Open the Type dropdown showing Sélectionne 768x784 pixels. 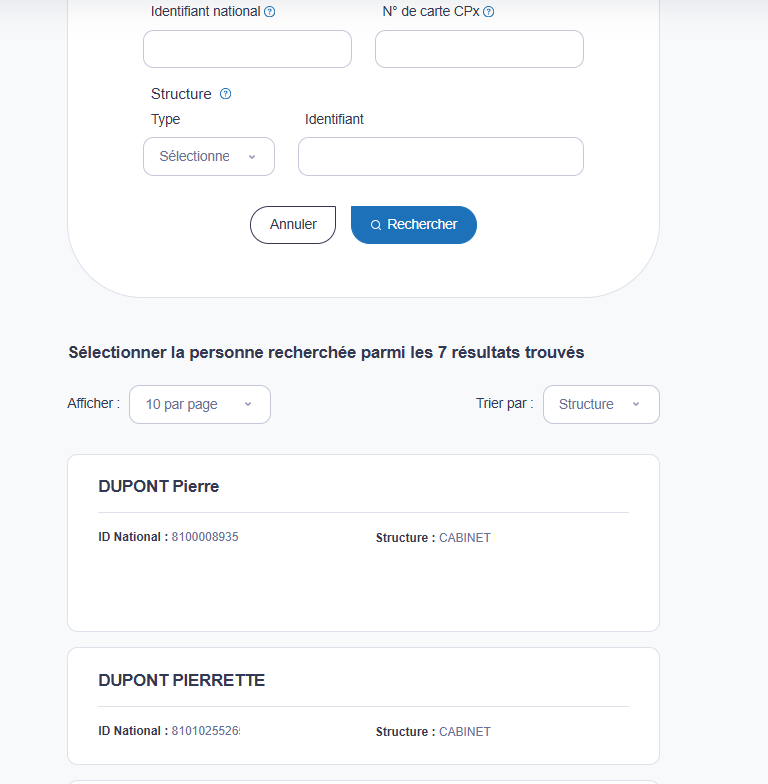click(x=209, y=156)
